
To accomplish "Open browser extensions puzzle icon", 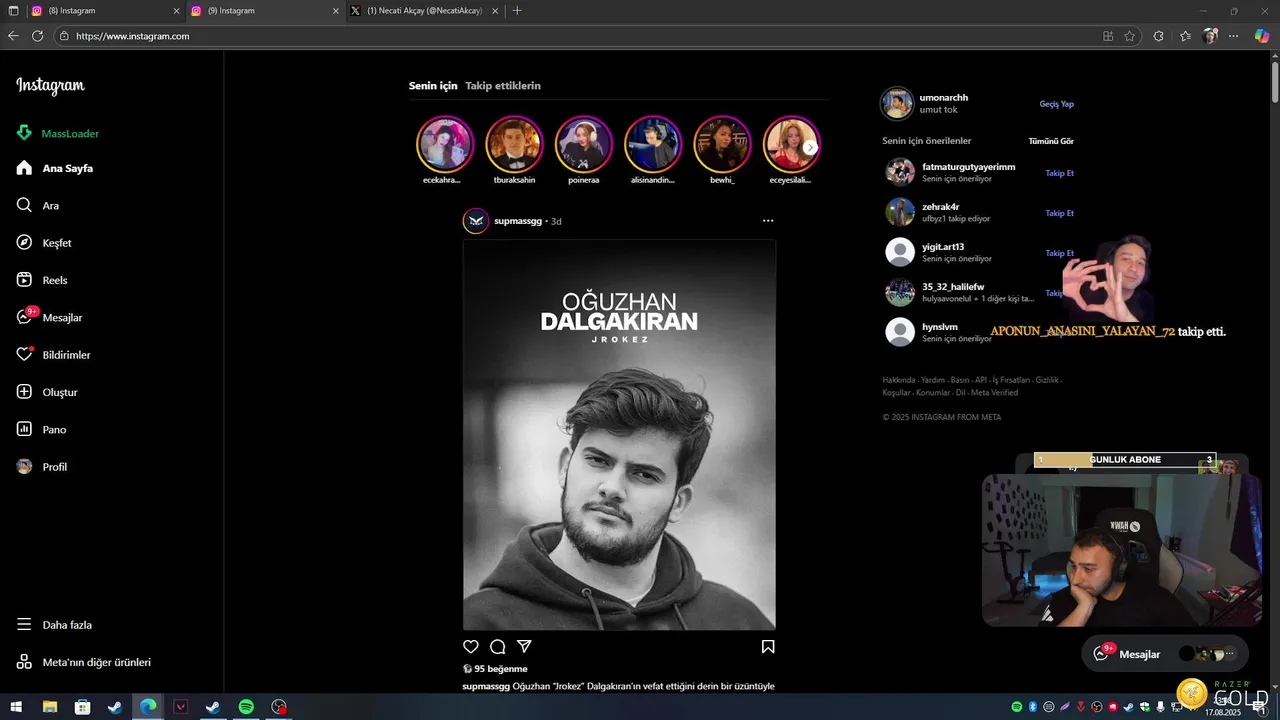I will click(1158, 36).
